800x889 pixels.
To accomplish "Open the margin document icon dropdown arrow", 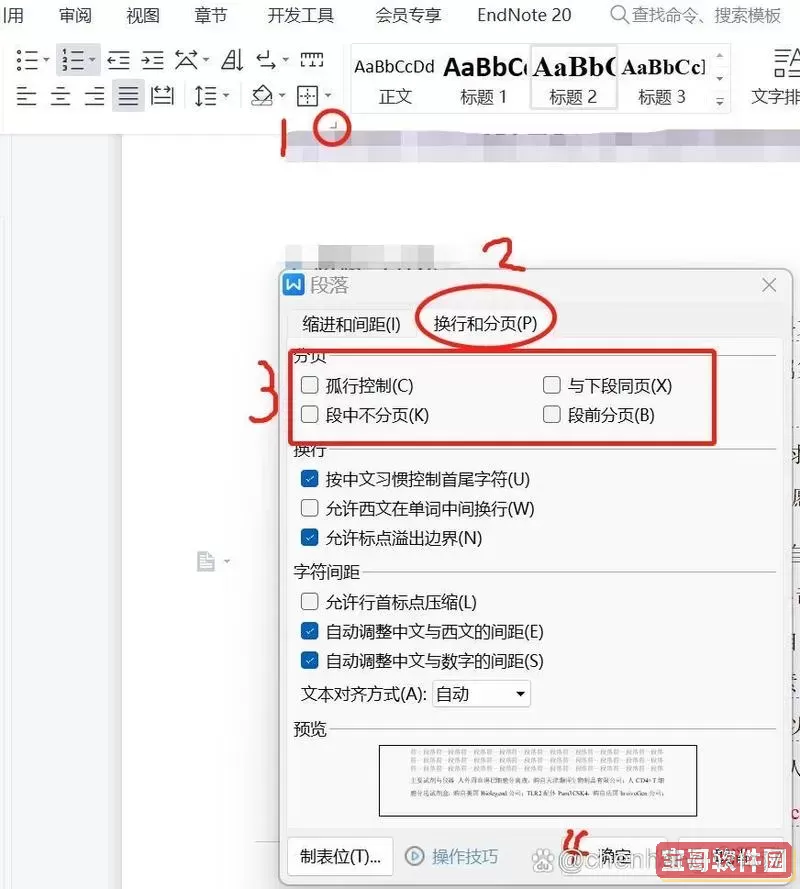I will (x=227, y=561).
